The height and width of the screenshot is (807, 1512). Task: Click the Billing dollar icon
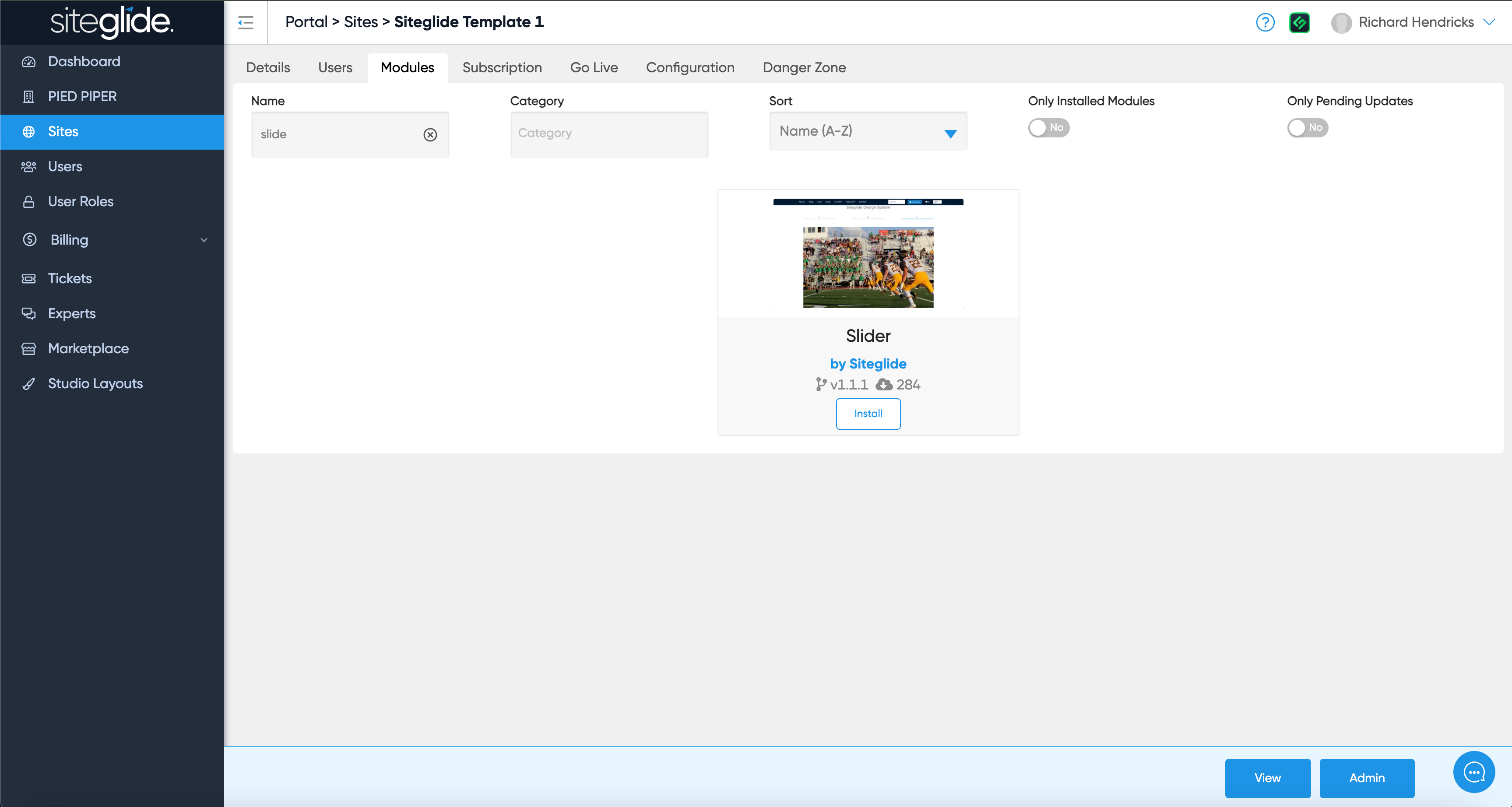tap(29, 239)
